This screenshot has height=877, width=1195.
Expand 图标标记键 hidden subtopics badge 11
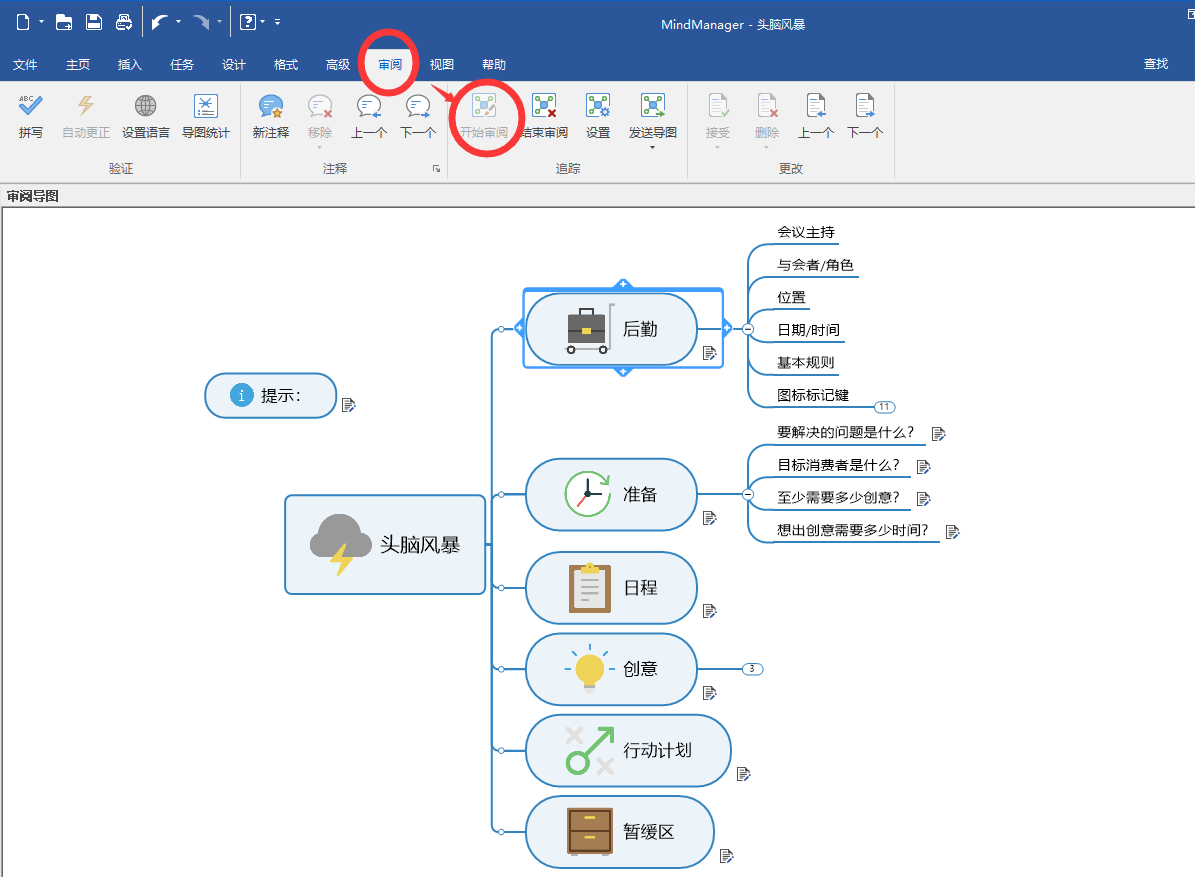[x=884, y=407]
